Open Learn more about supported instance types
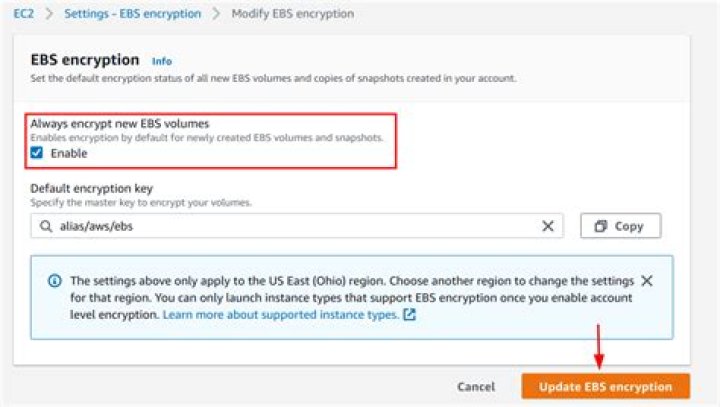The height and width of the screenshot is (407, 720). pyautogui.click(x=280, y=314)
